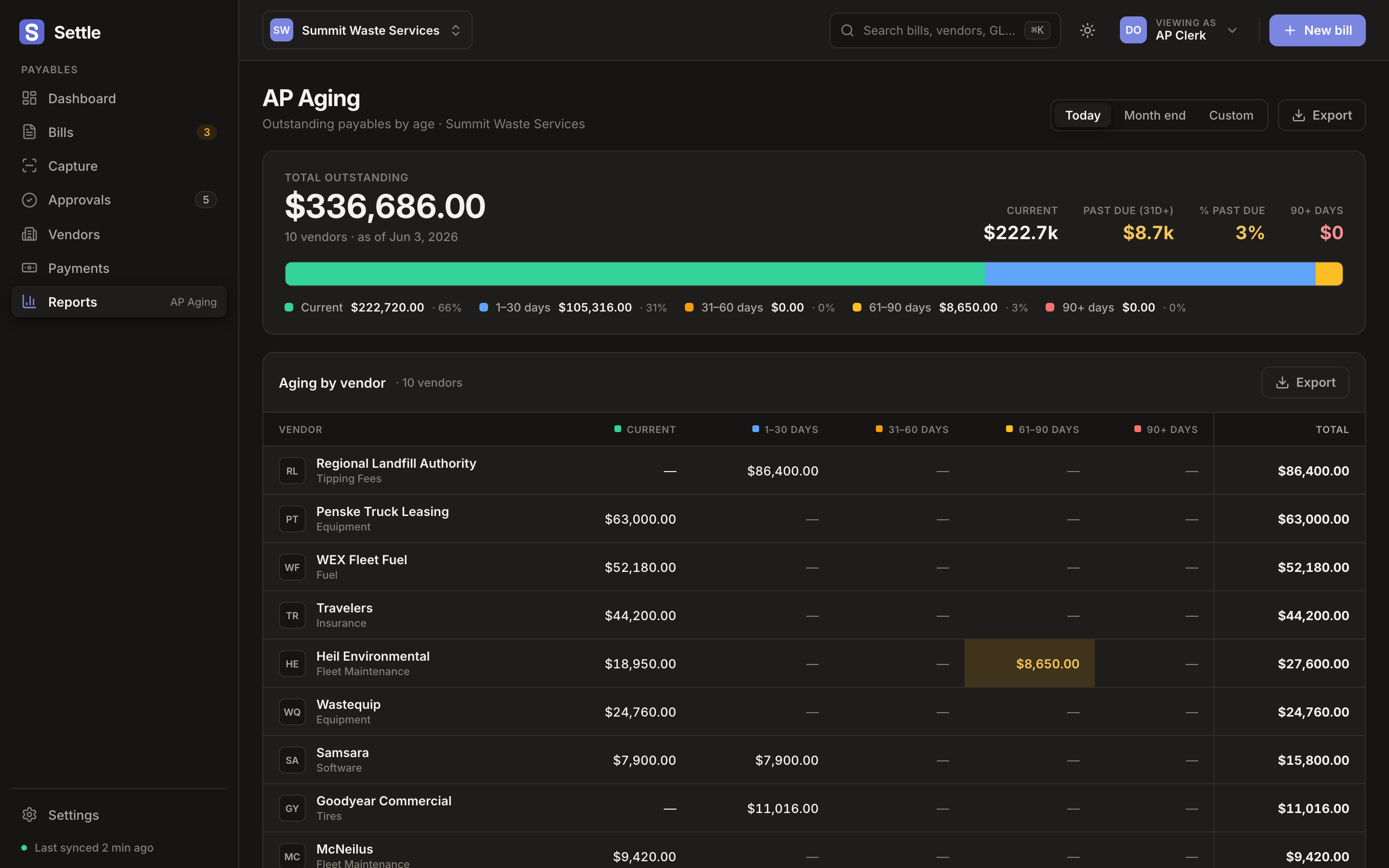Switch the aging view to Month end
The image size is (1389, 868).
pyautogui.click(x=1155, y=115)
